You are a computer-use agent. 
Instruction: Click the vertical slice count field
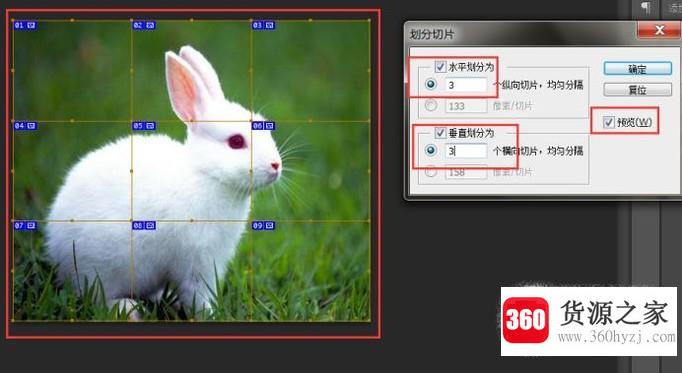[466, 151]
